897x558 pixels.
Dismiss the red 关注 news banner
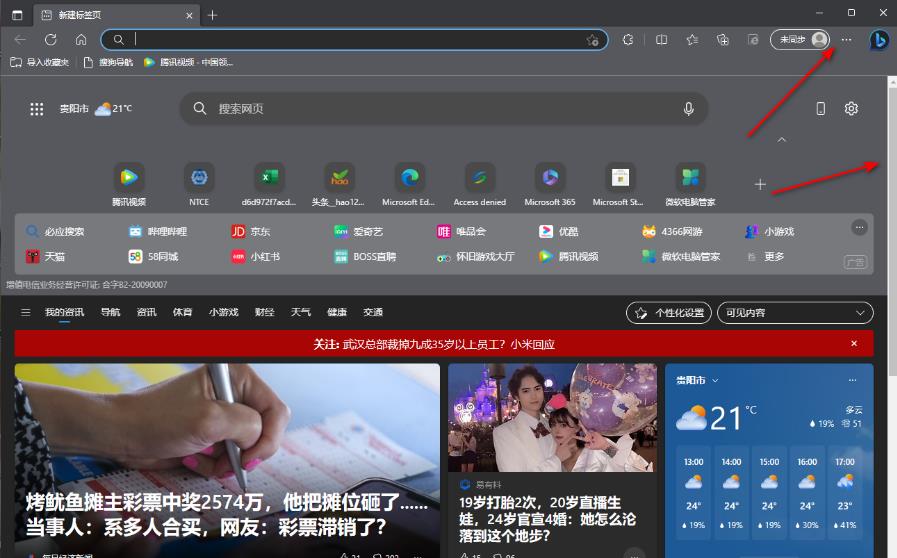854,343
